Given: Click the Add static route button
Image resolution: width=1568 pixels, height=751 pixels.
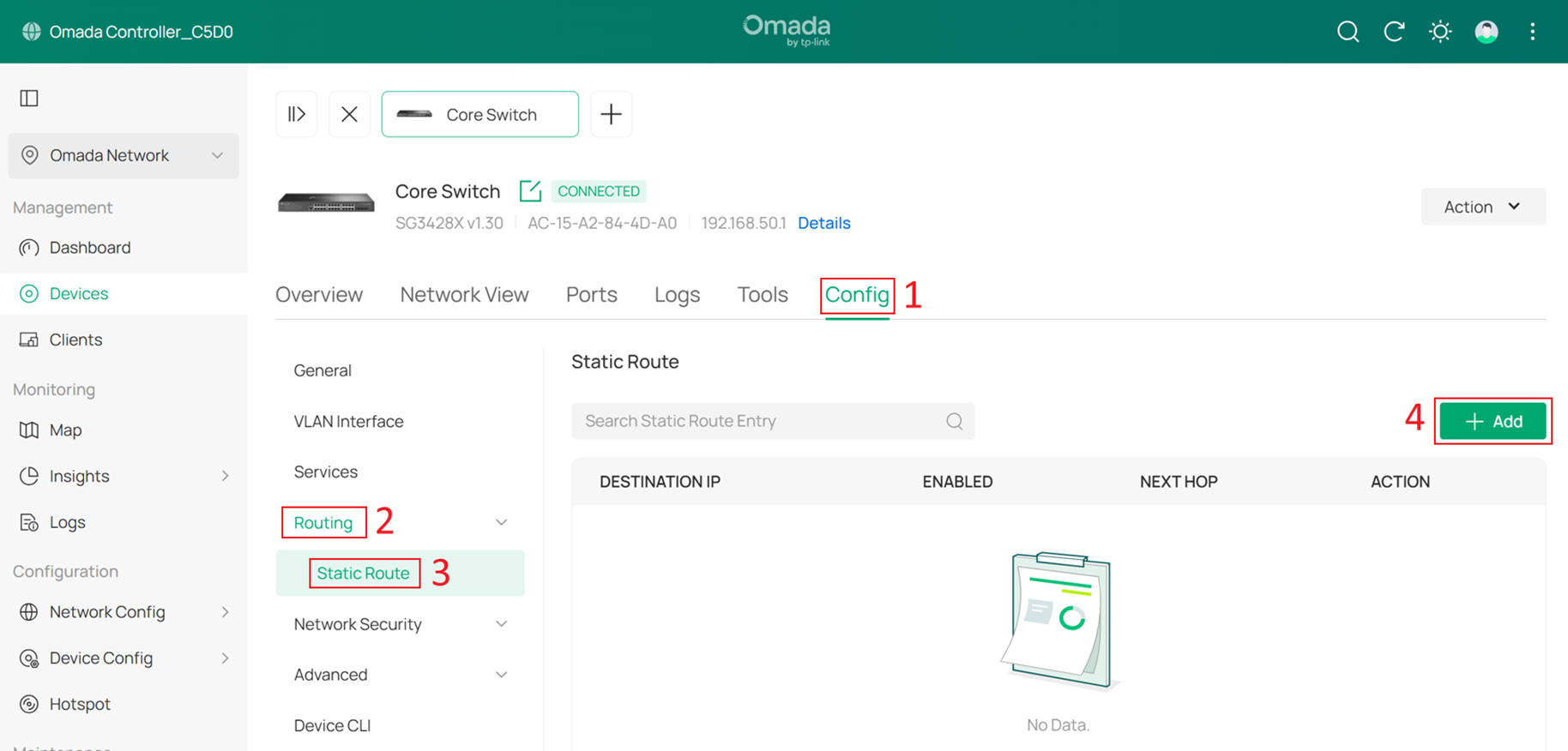Looking at the screenshot, I should [1493, 421].
